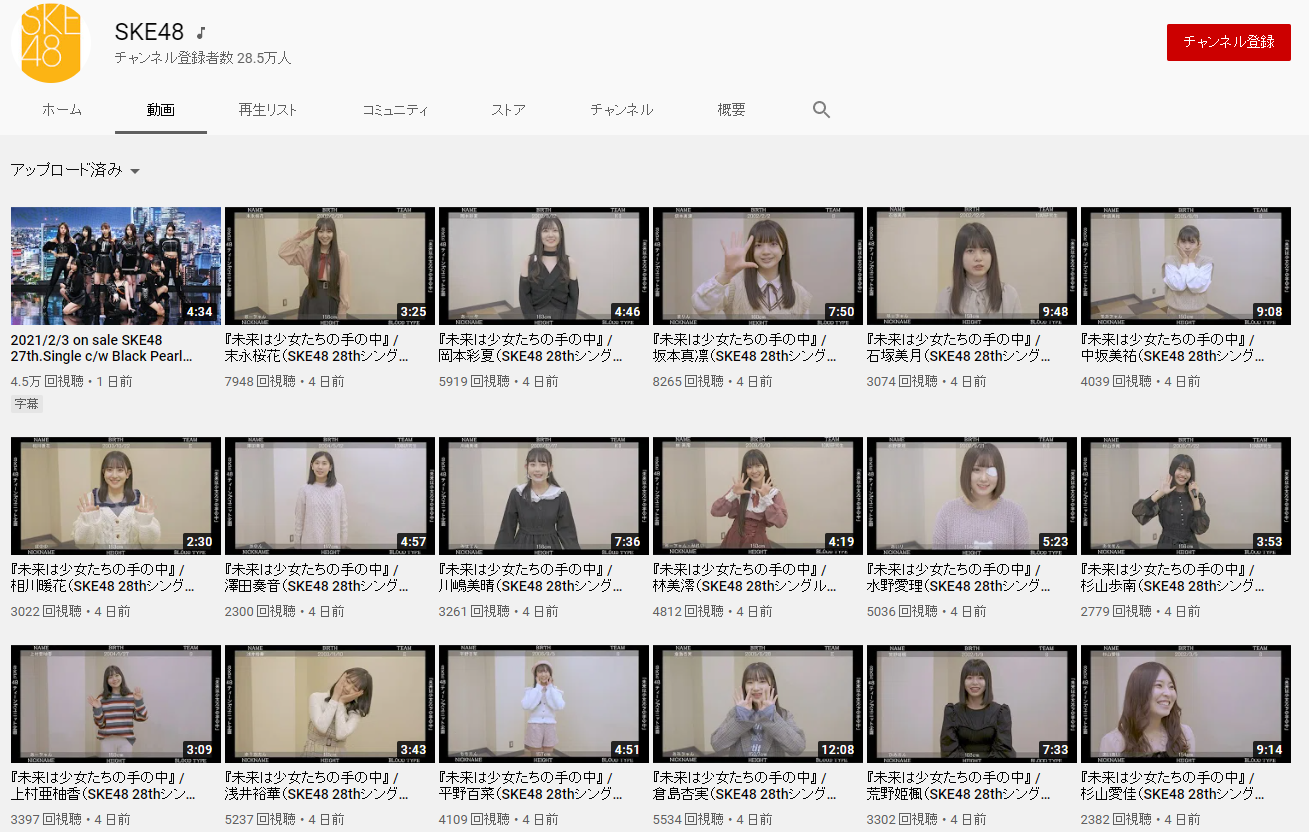Play the 杉山歩南 video thumbnail
The image size is (1309, 832).
coord(1186,496)
